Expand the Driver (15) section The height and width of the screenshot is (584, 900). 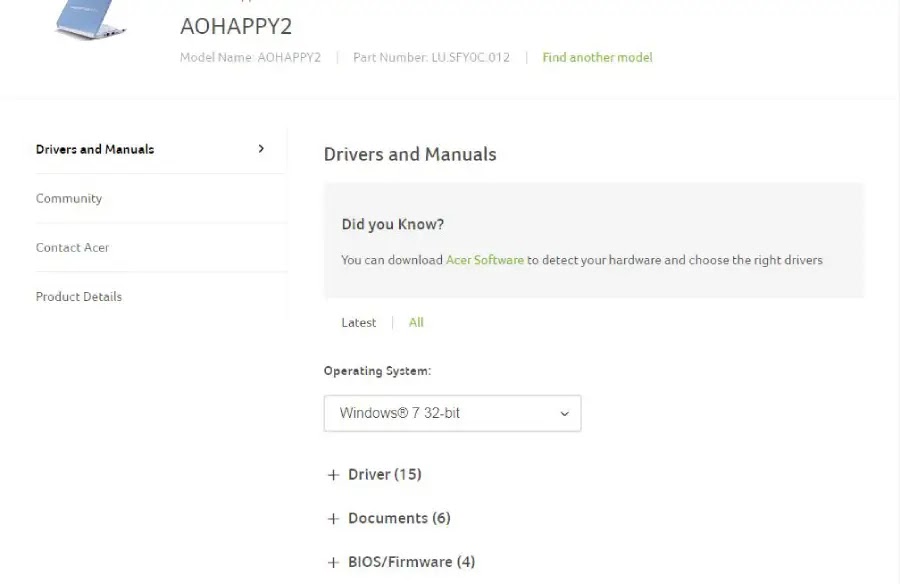(x=375, y=474)
